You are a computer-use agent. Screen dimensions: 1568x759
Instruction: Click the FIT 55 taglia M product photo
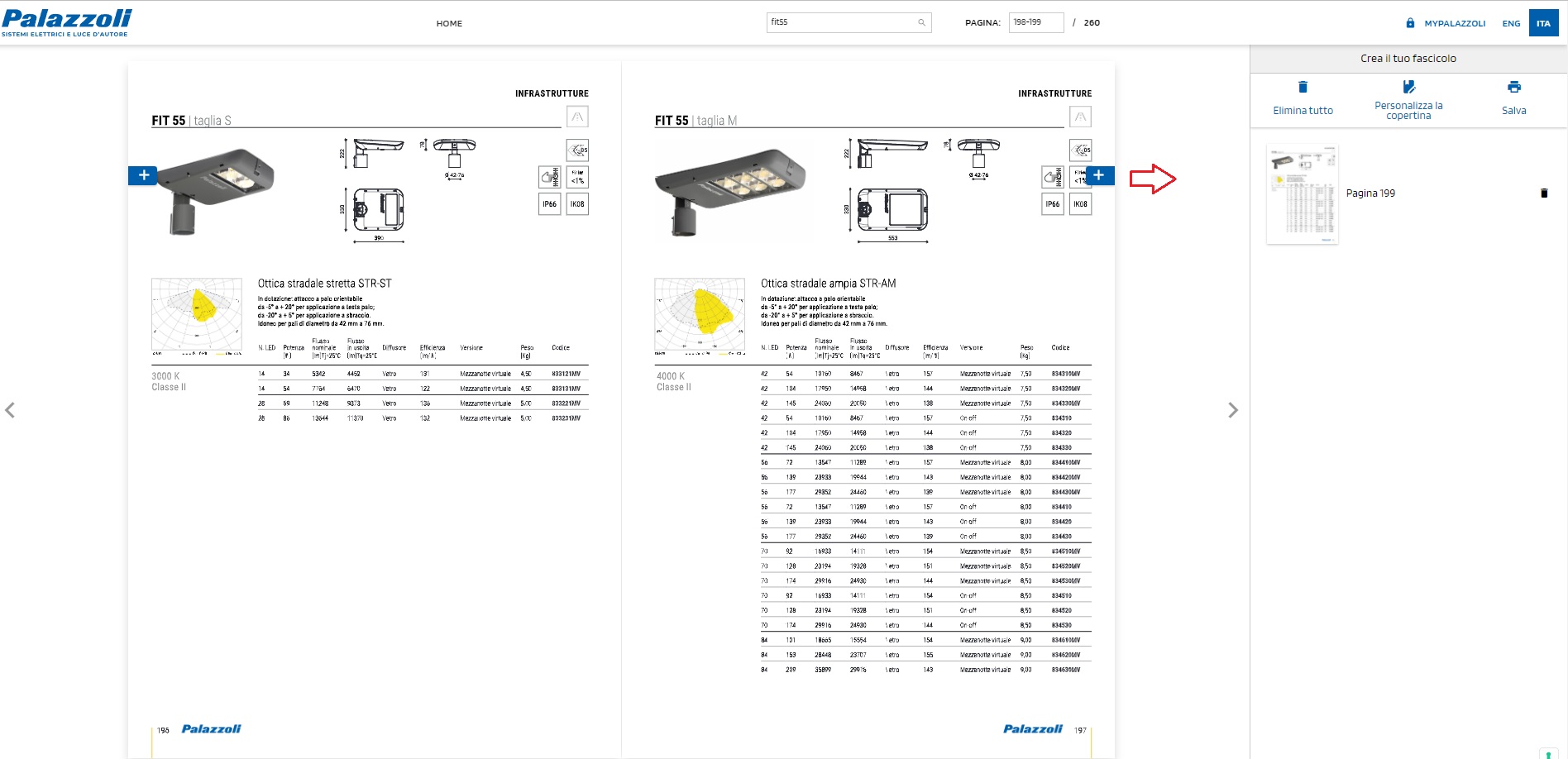[731, 192]
